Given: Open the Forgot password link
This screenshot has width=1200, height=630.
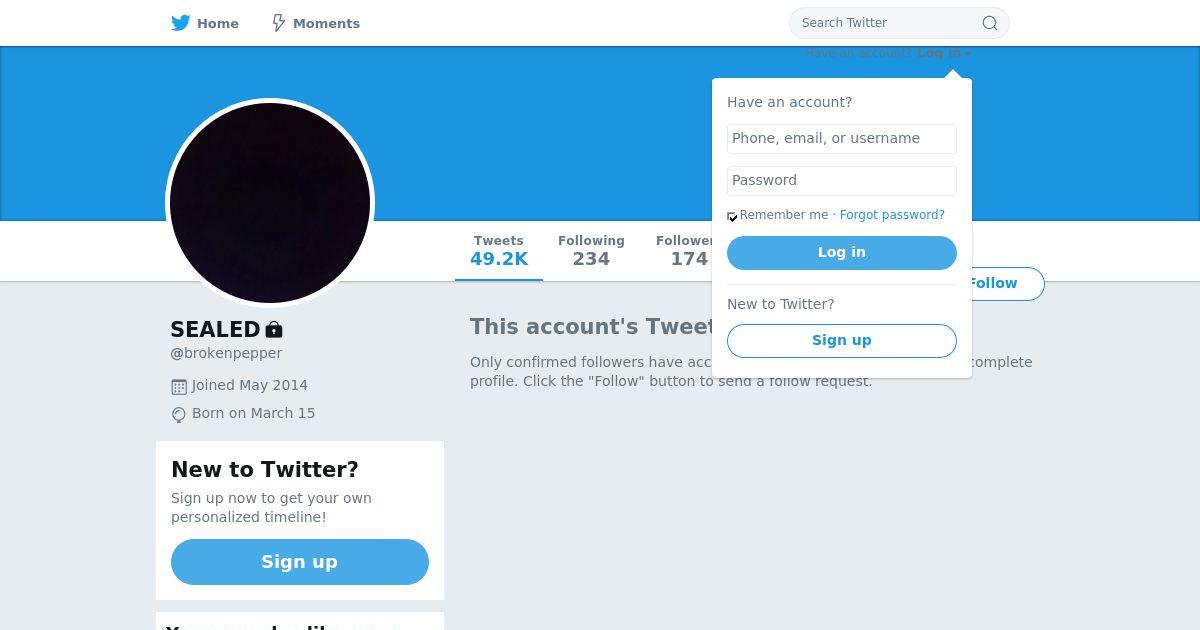Looking at the screenshot, I should [892, 215].
